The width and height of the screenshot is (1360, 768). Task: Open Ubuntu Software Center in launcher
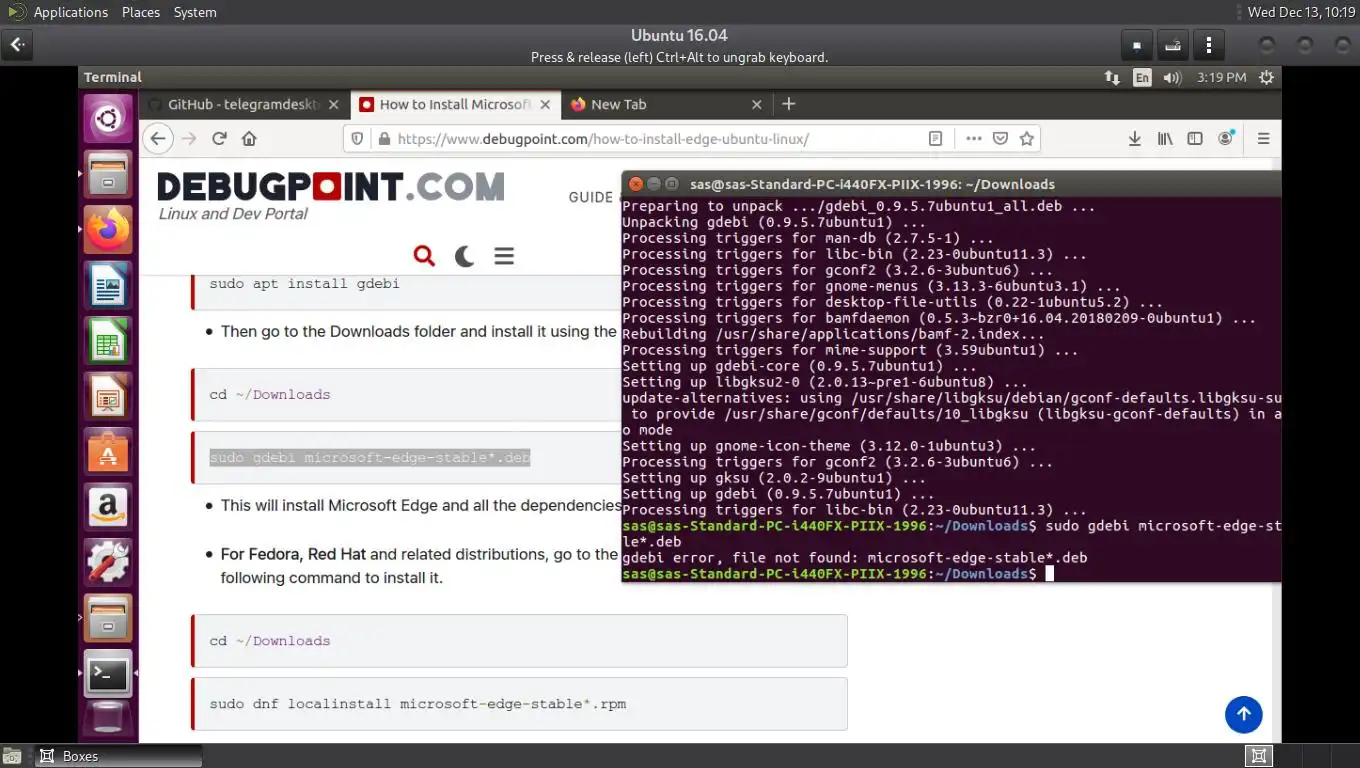click(108, 452)
